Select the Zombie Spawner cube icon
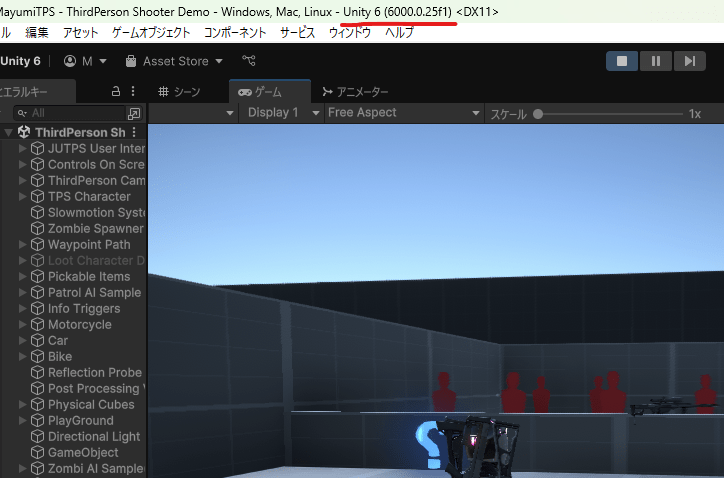 pyautogui.click(x=37, y=228)
